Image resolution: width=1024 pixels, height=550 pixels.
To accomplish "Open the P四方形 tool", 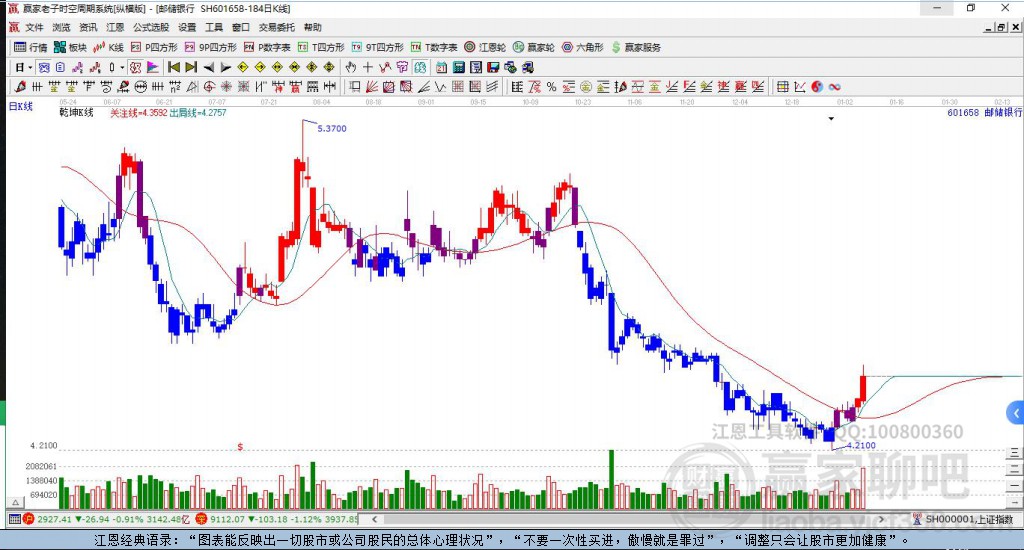I will point(154,47).
